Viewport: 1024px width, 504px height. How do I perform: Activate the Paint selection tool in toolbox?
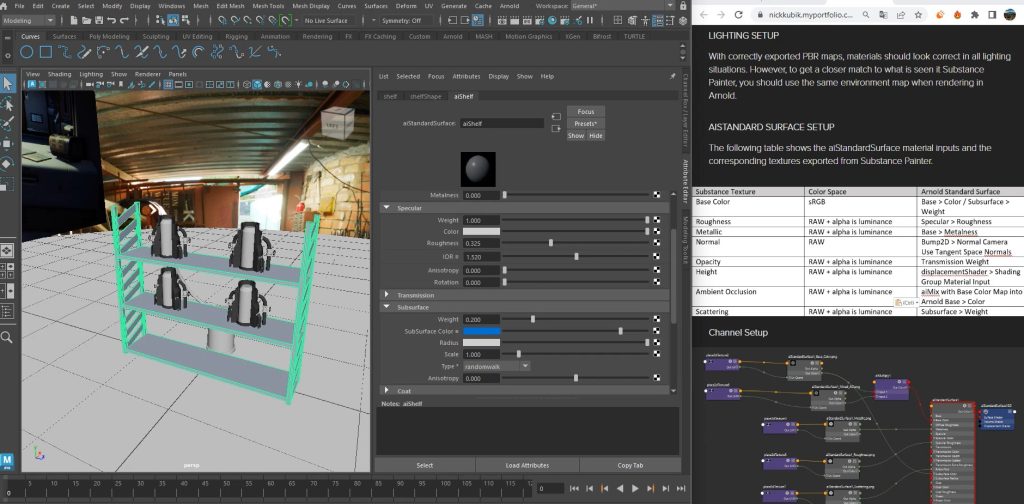coord(7,123)
